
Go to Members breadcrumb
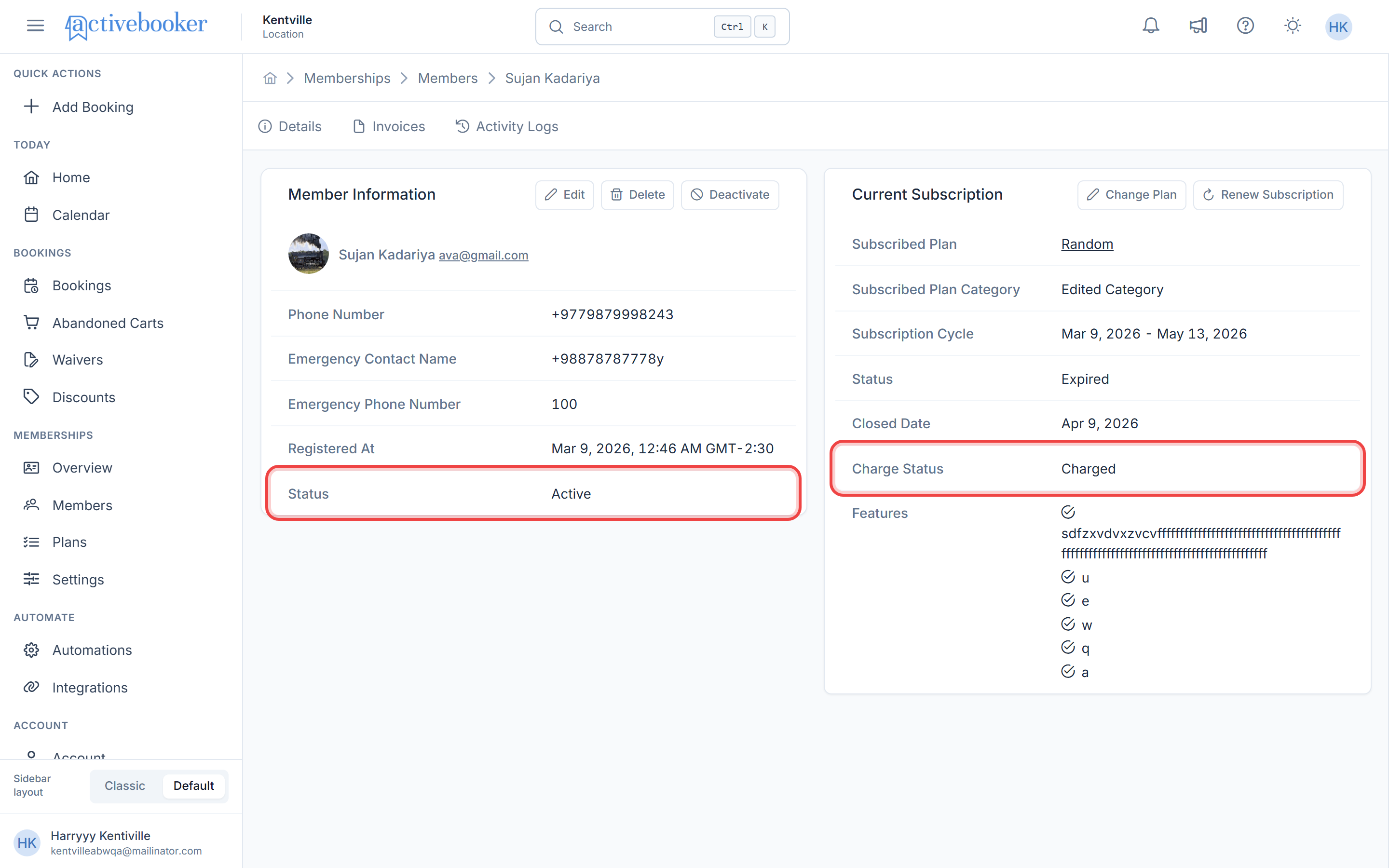[x=448, y=78]
